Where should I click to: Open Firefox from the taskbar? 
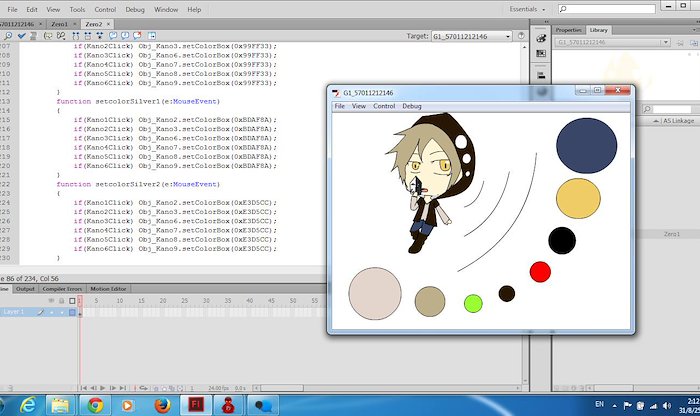click(162, 406)
